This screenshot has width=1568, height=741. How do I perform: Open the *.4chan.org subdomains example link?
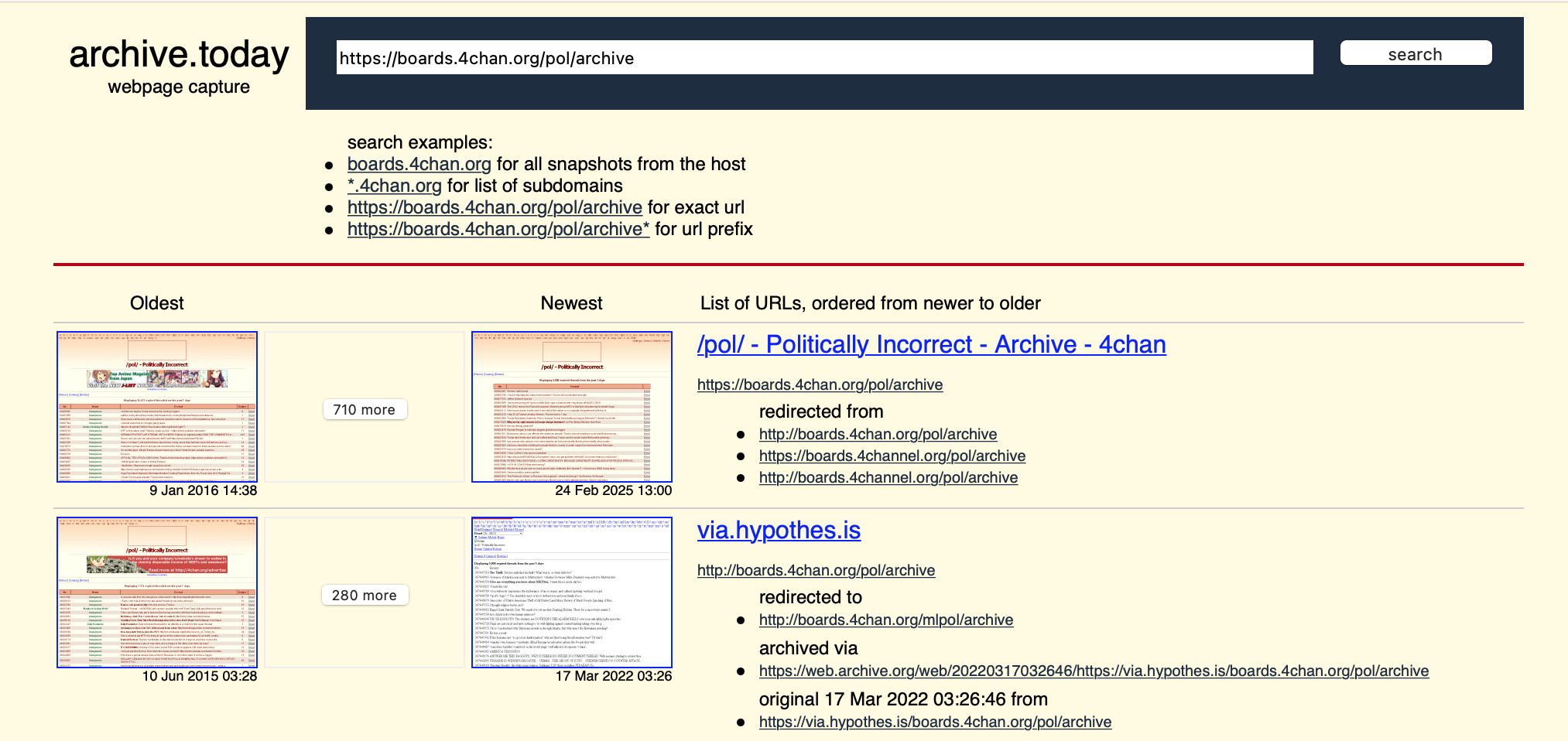pyautogui.click(x=394, y=186)
